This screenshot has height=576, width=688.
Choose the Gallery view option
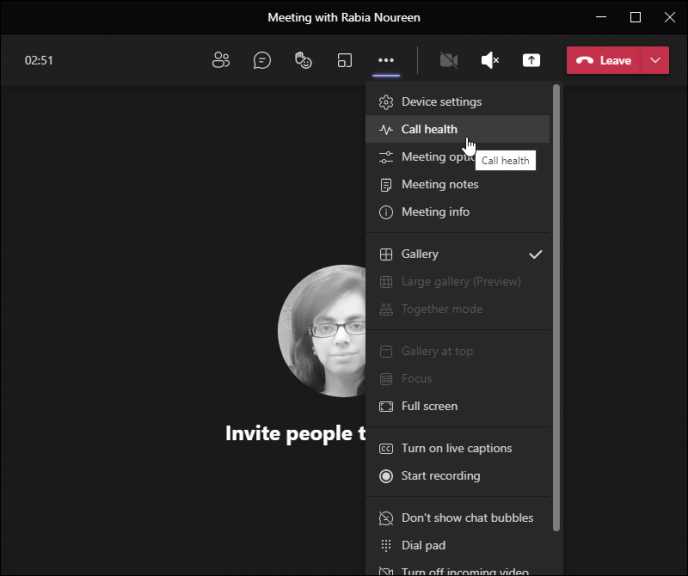pos(457,254)
